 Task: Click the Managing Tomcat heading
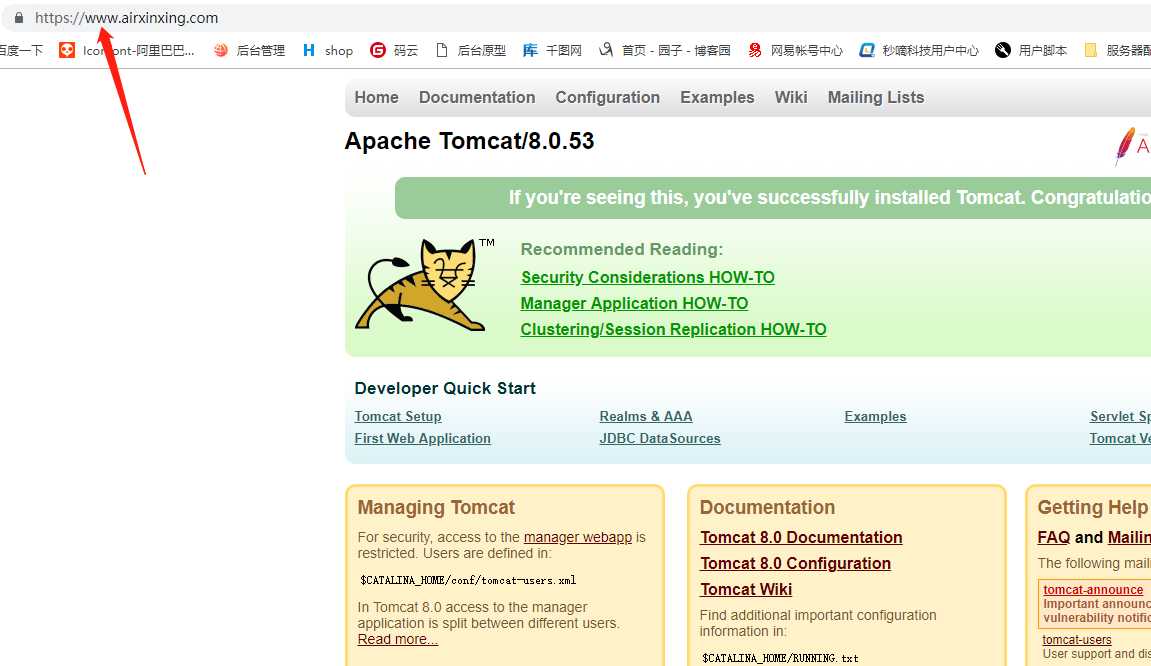436,507
